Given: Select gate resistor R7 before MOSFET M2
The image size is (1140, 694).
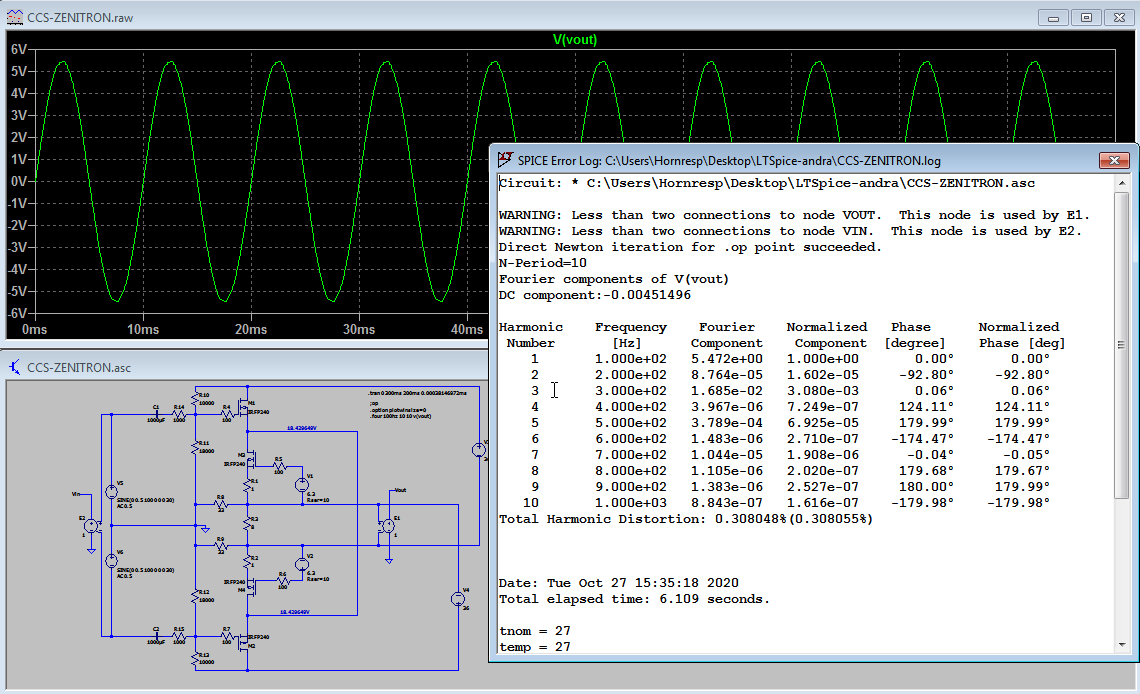Looking at the screenshot, I should pos(227,637).
